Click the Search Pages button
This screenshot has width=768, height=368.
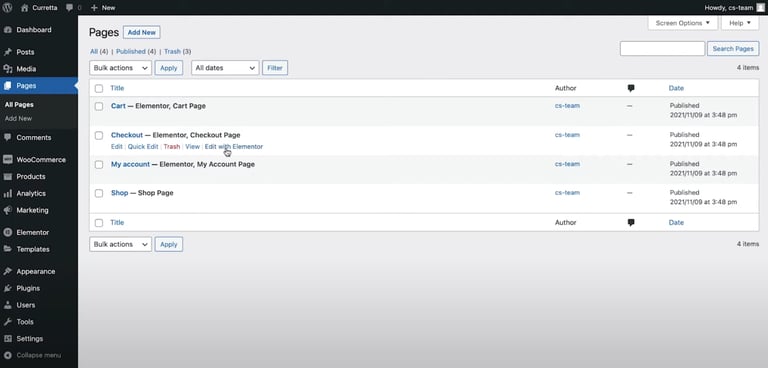(733, 49)
